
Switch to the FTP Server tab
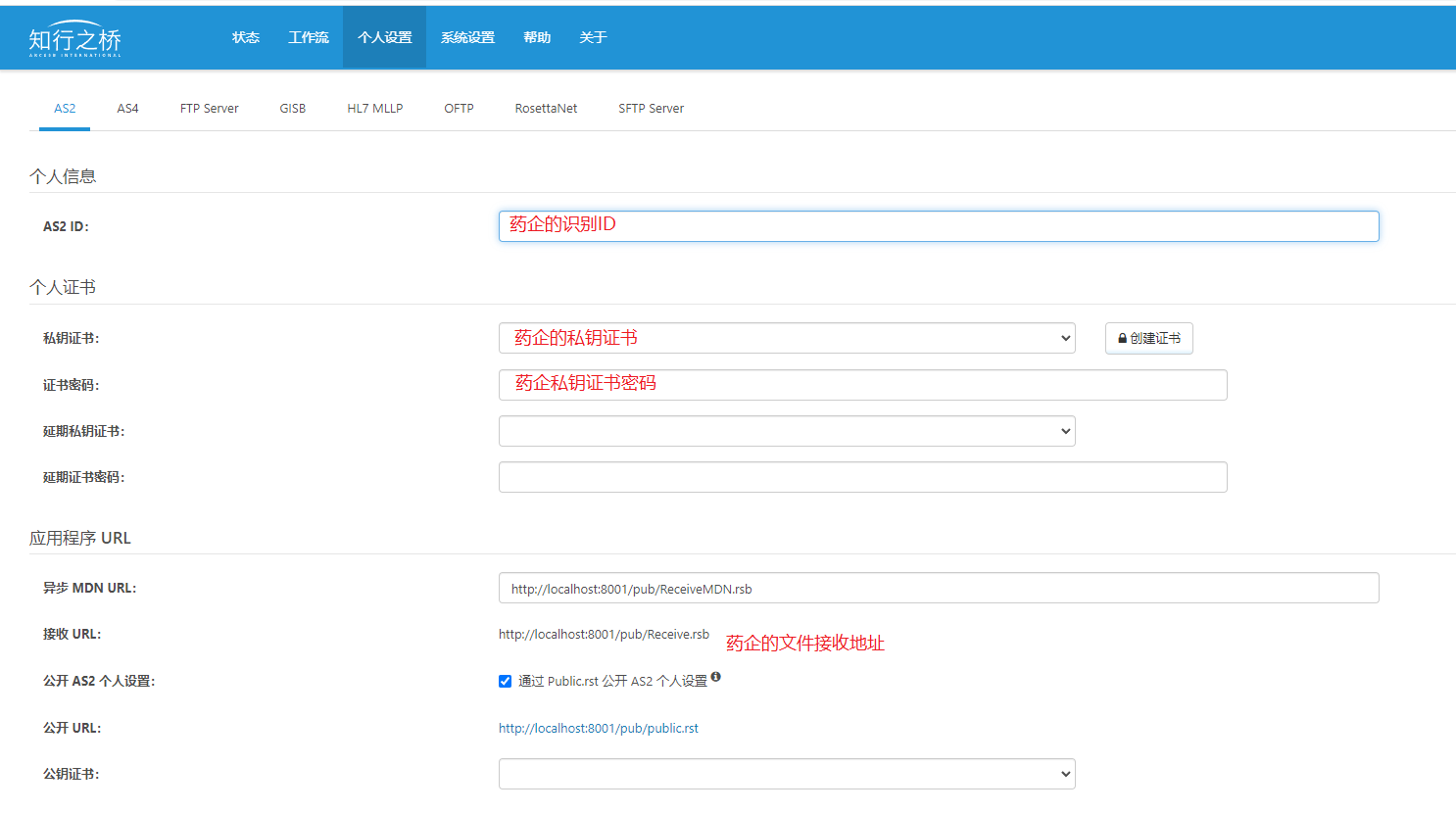click(209, 109)
